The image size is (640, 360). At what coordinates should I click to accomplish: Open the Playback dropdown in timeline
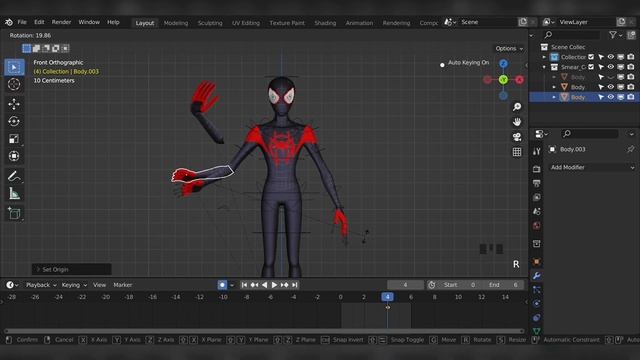point(41,285)
